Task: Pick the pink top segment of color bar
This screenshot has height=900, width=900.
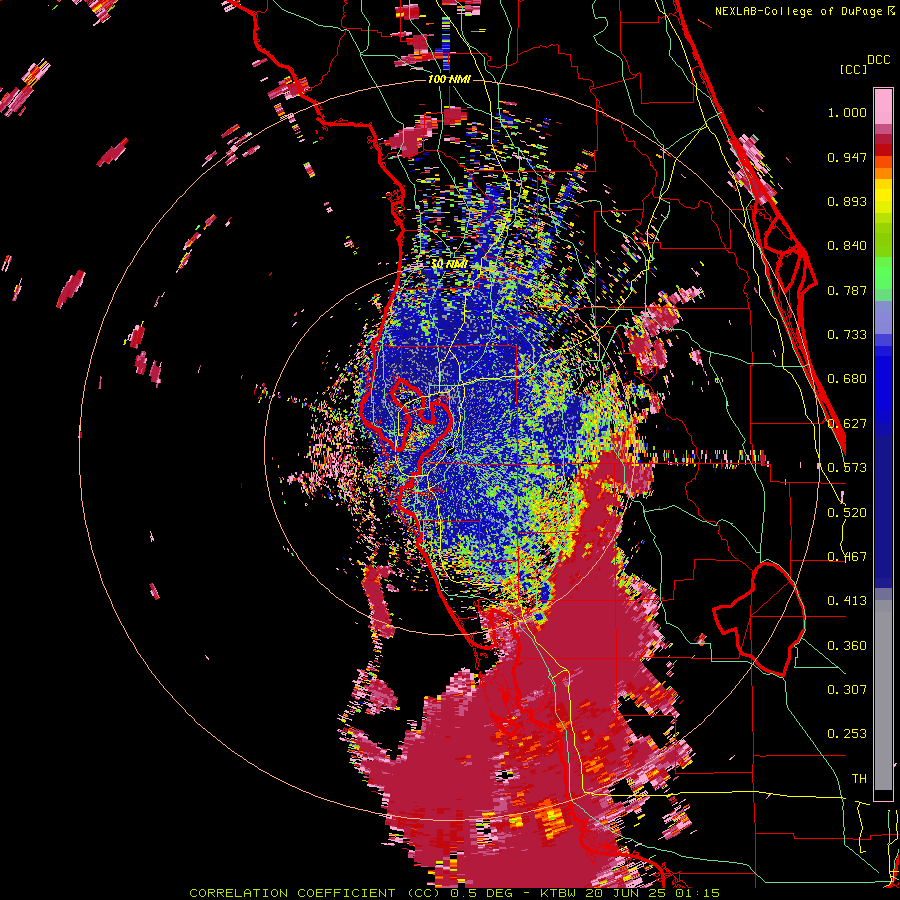Action: 883,106
